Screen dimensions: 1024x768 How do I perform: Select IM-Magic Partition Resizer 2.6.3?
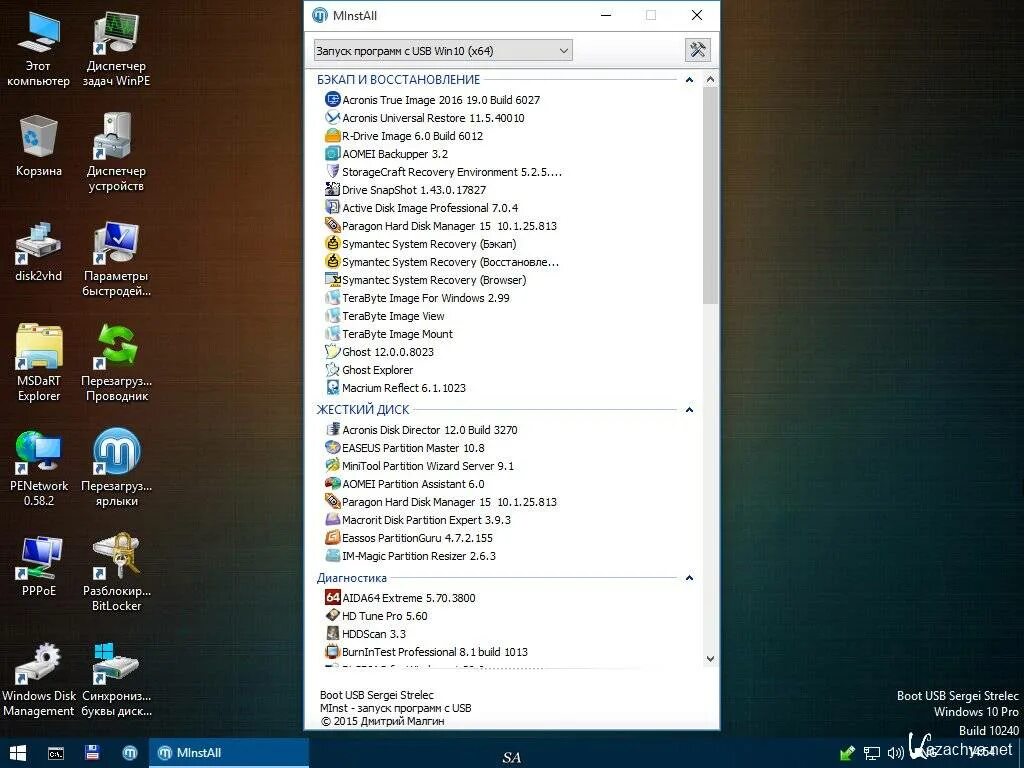[410, 556]
